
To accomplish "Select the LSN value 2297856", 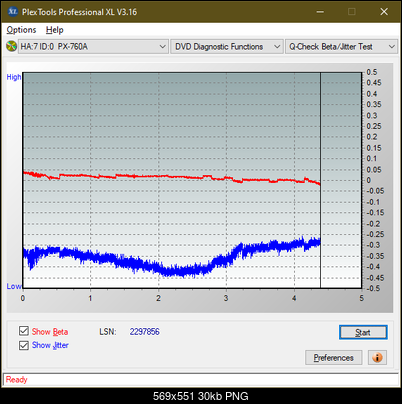I will point(145,332).
